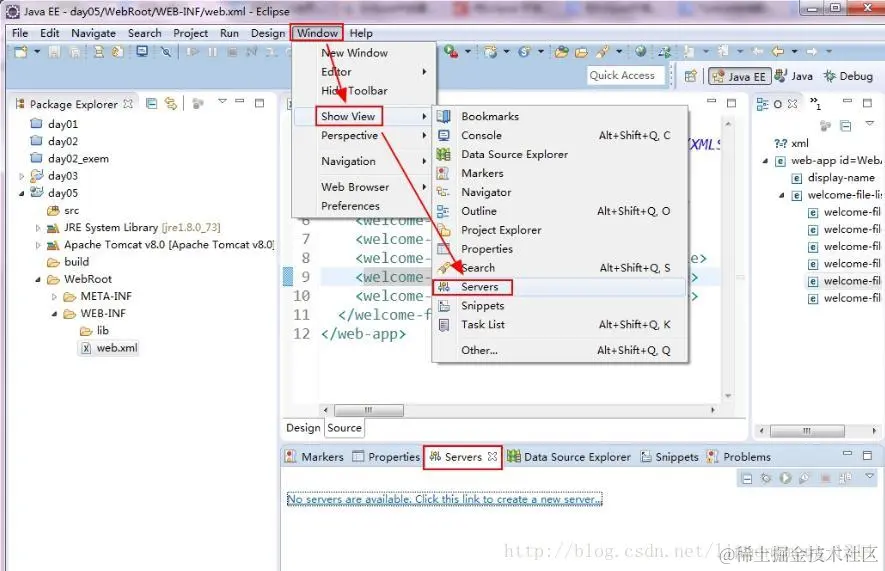Open the Problems tab
The width and height of the screenshot is (885, 571).
coord(739,456)
